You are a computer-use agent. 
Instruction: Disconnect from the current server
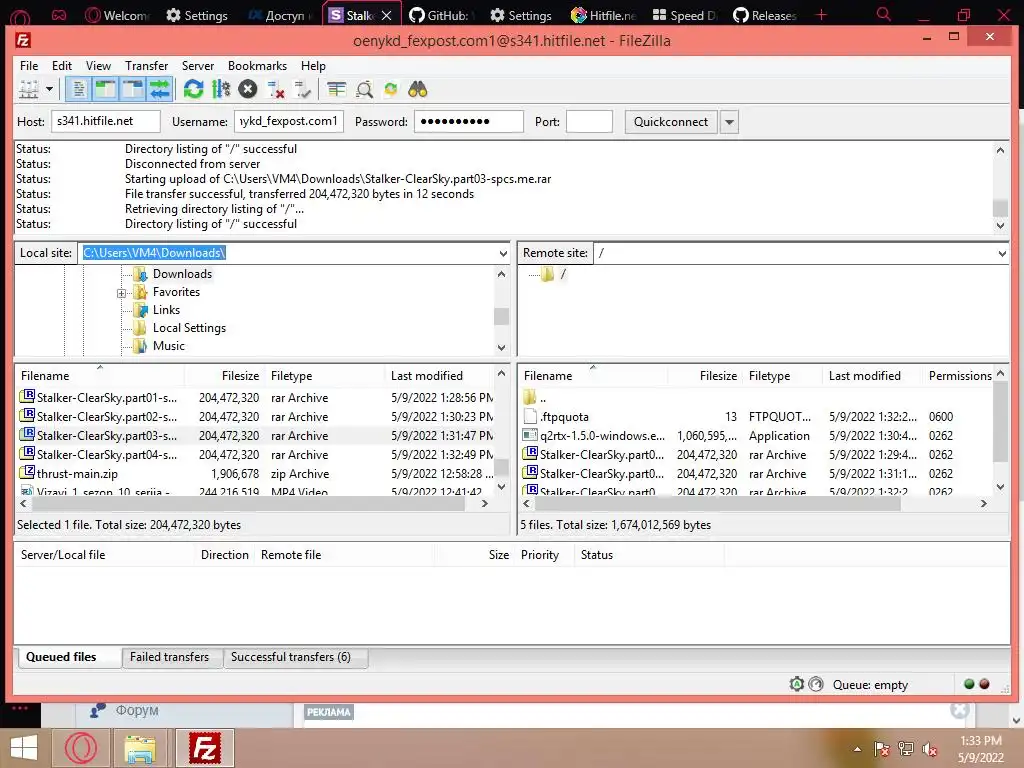[x=276, y=89]
